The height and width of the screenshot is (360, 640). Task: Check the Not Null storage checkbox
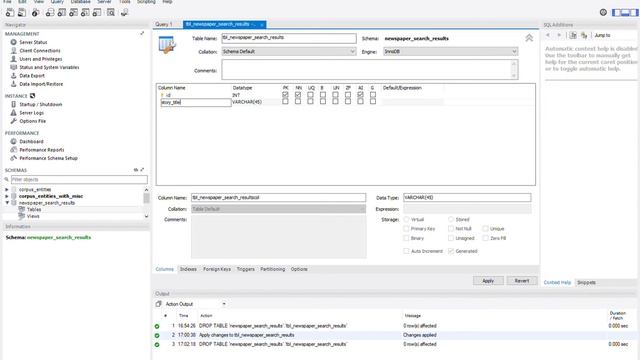[451, 229]
